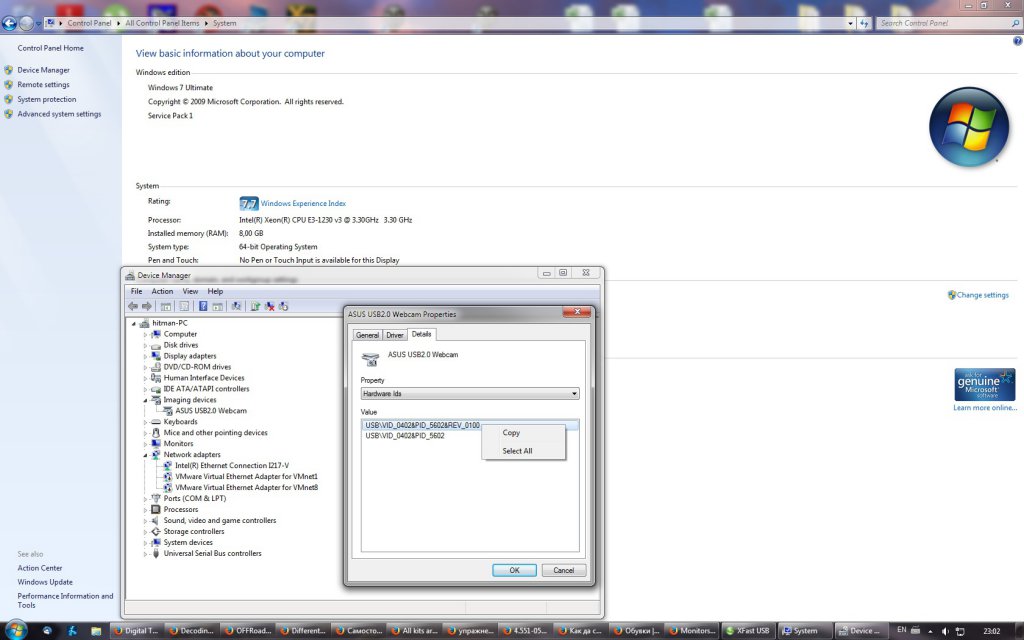Screen dimensions: 1024x640
Task: Click the Control Panel back navigation arrow
Action: tap(9, 24)
